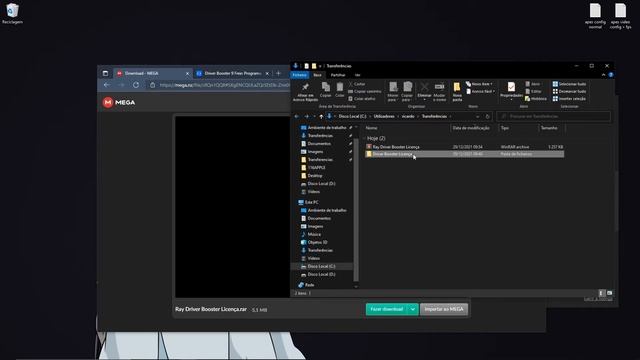Switch to the Ver ribbon tab

coord(358,75)
